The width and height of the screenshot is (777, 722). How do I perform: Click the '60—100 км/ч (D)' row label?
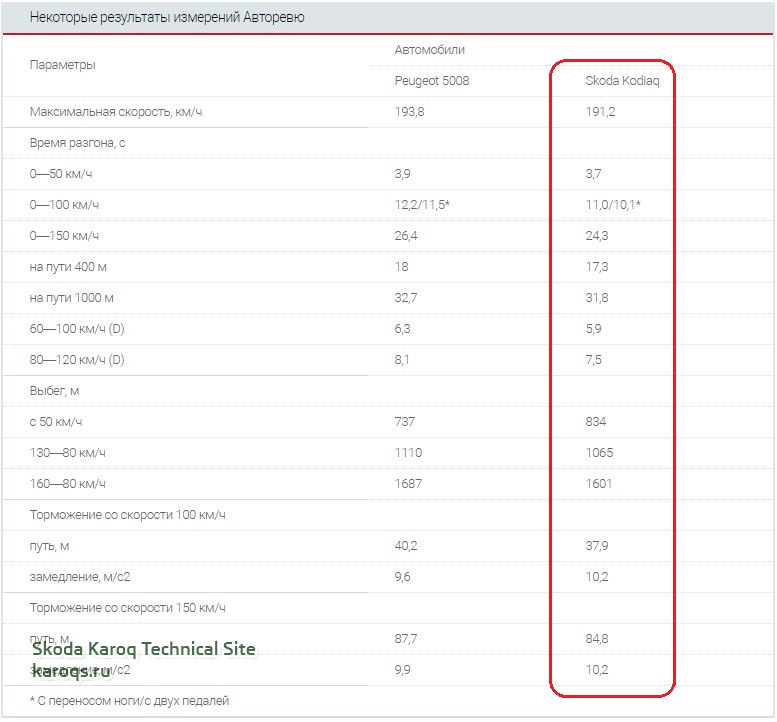tap(77, 329)
